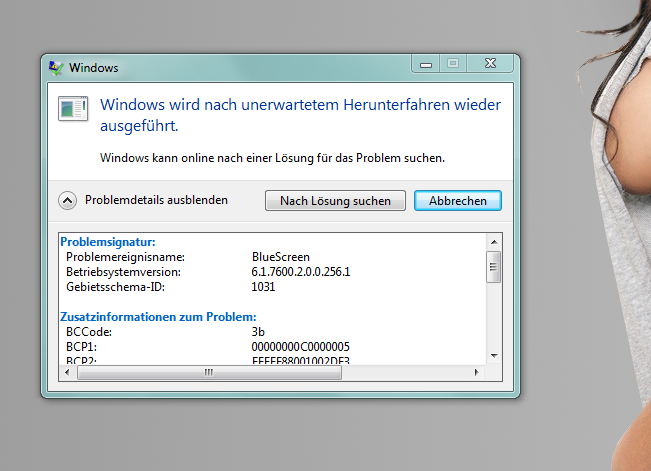Click the 'BCP1:' label

pyautogui.click(x=81, y=347)
